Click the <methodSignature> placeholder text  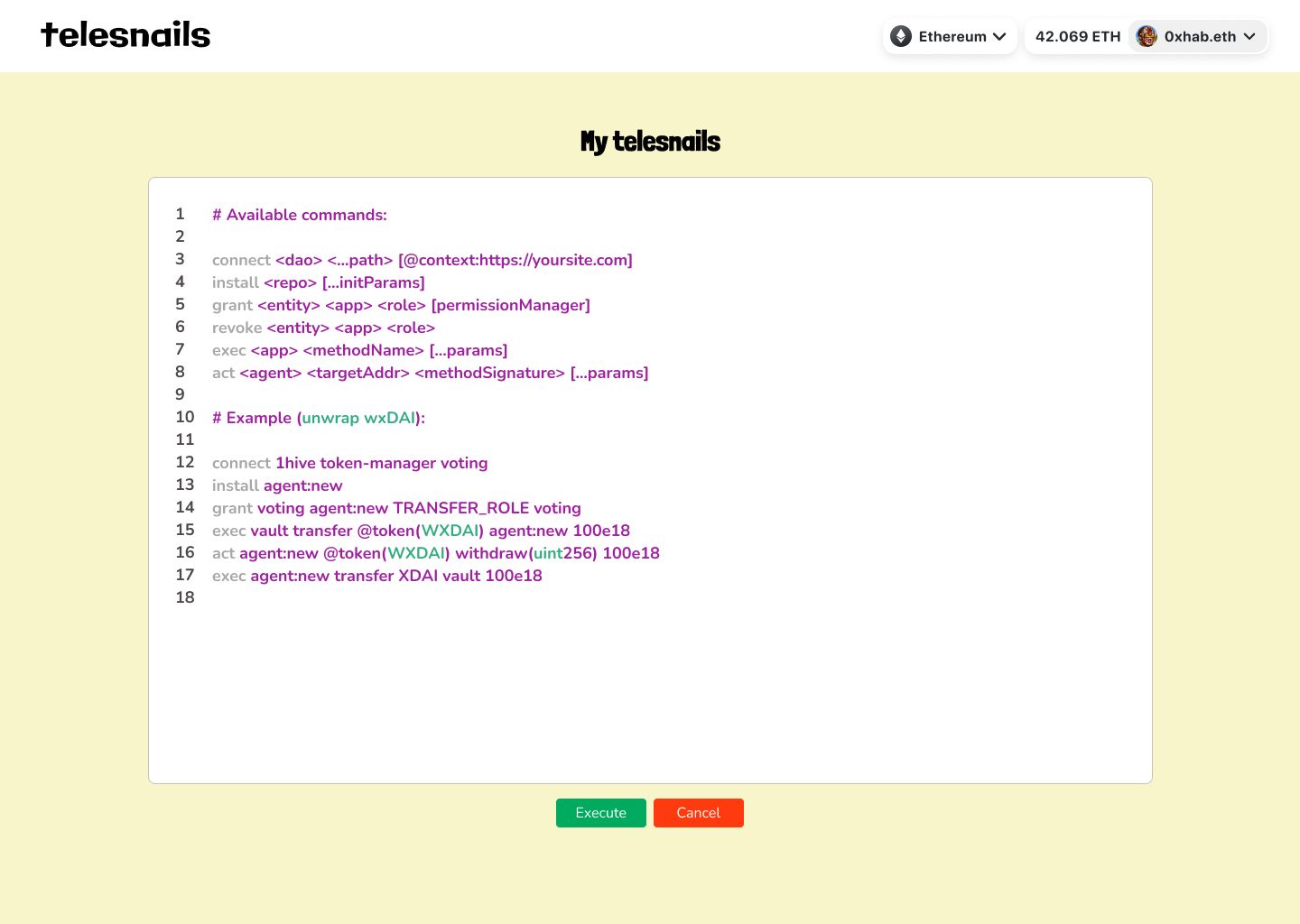(x=489, y=373)
